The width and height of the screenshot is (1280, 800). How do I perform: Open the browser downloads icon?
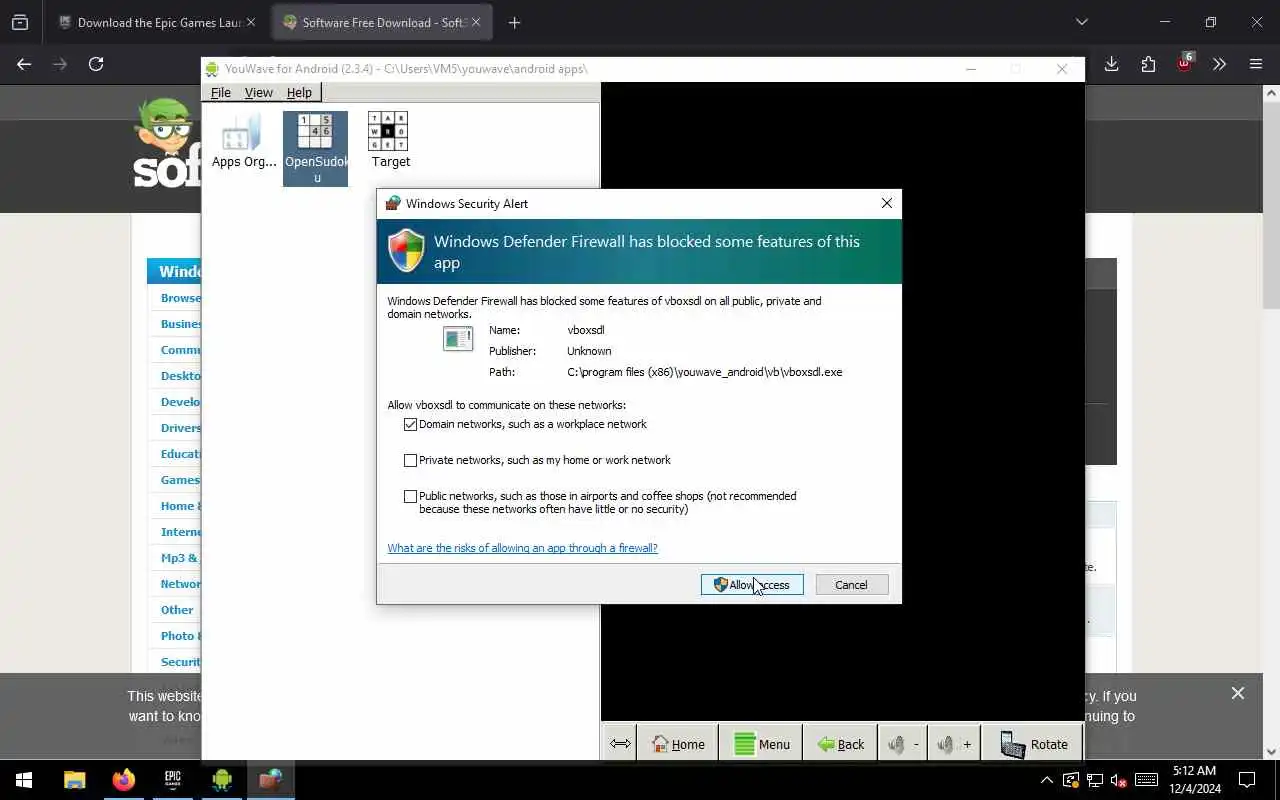(1111, 64)
